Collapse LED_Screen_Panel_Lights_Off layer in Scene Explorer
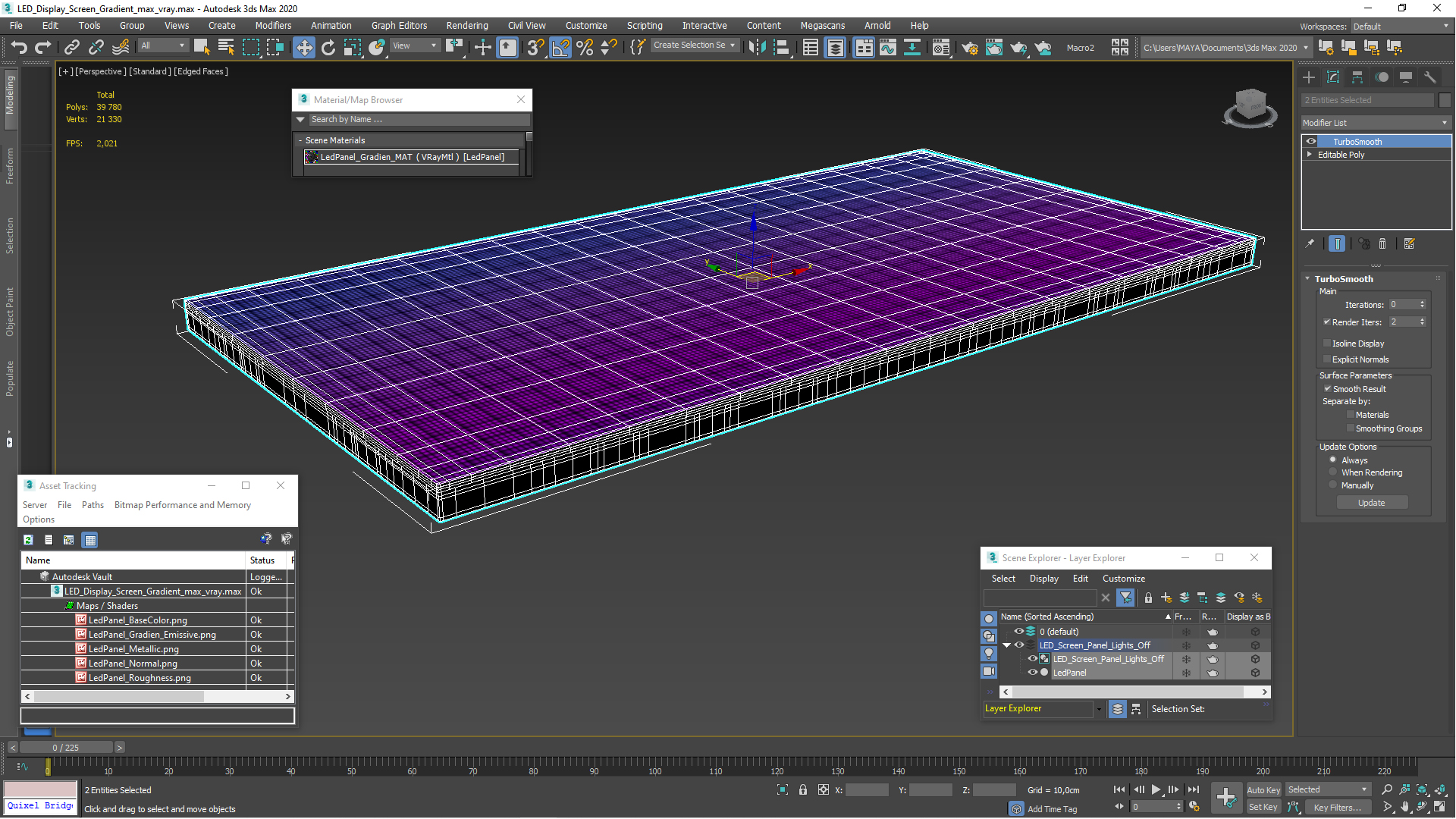 click(1007, 645)
